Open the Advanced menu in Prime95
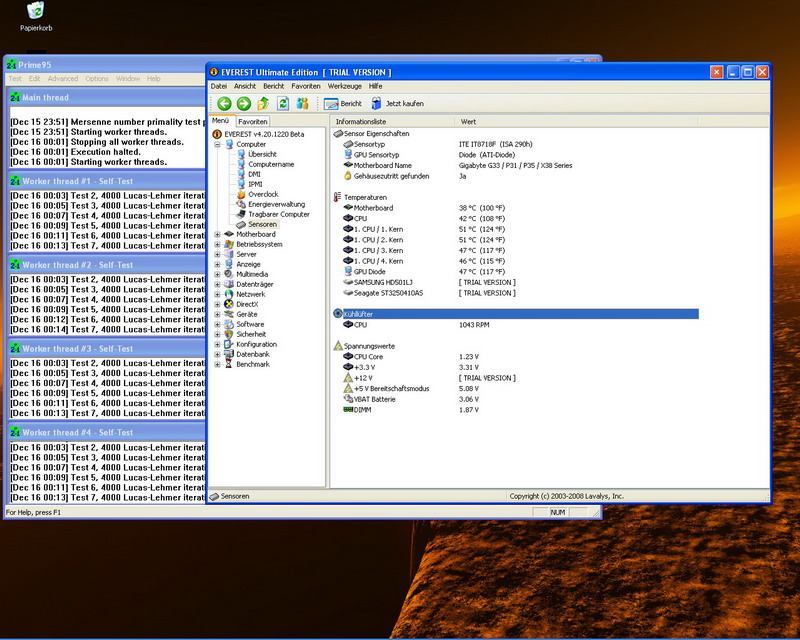This screenshot has height=640, width=800. (x=63, y=79)
